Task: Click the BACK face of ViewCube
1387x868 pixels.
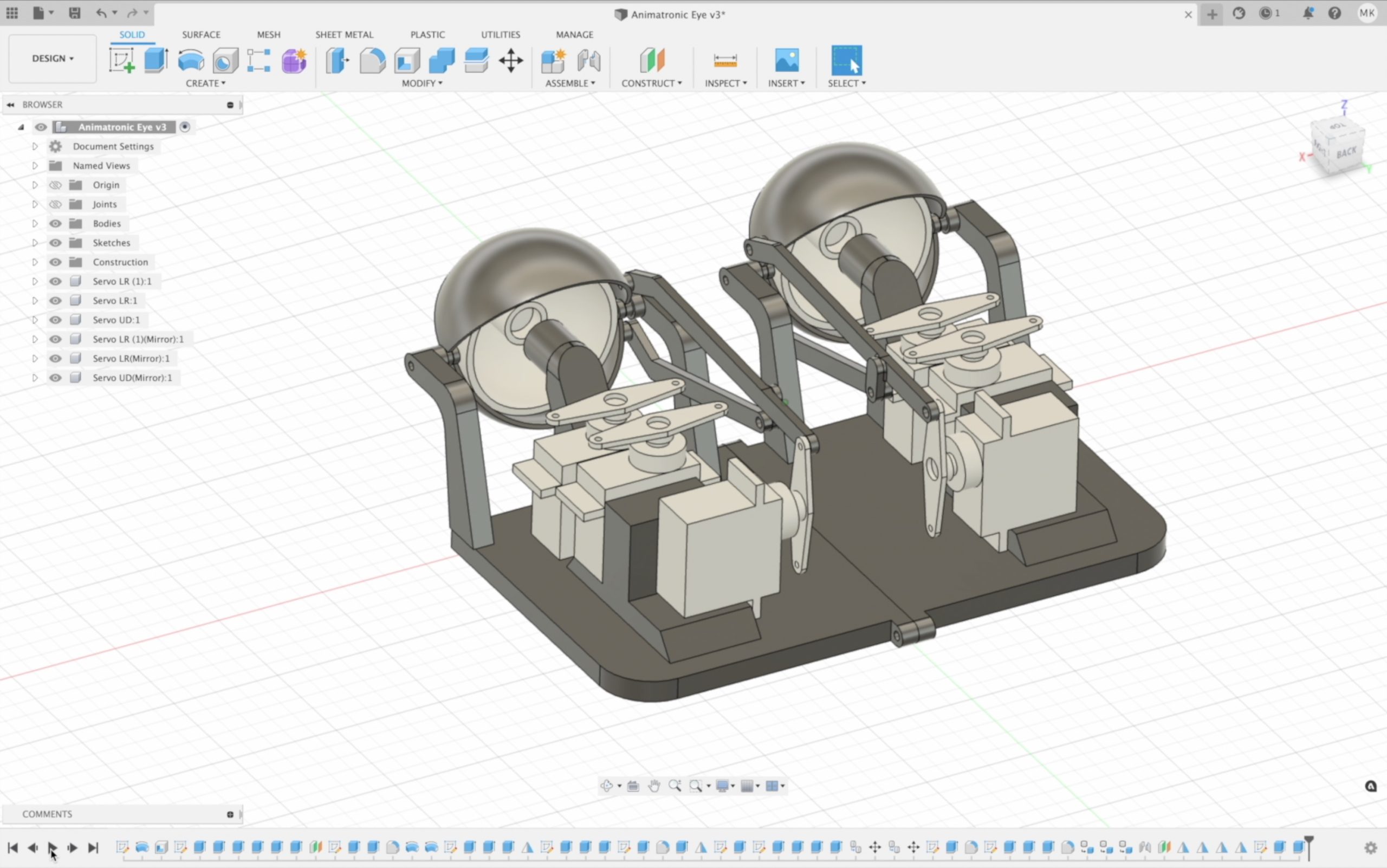Action: click(1346, 153)
